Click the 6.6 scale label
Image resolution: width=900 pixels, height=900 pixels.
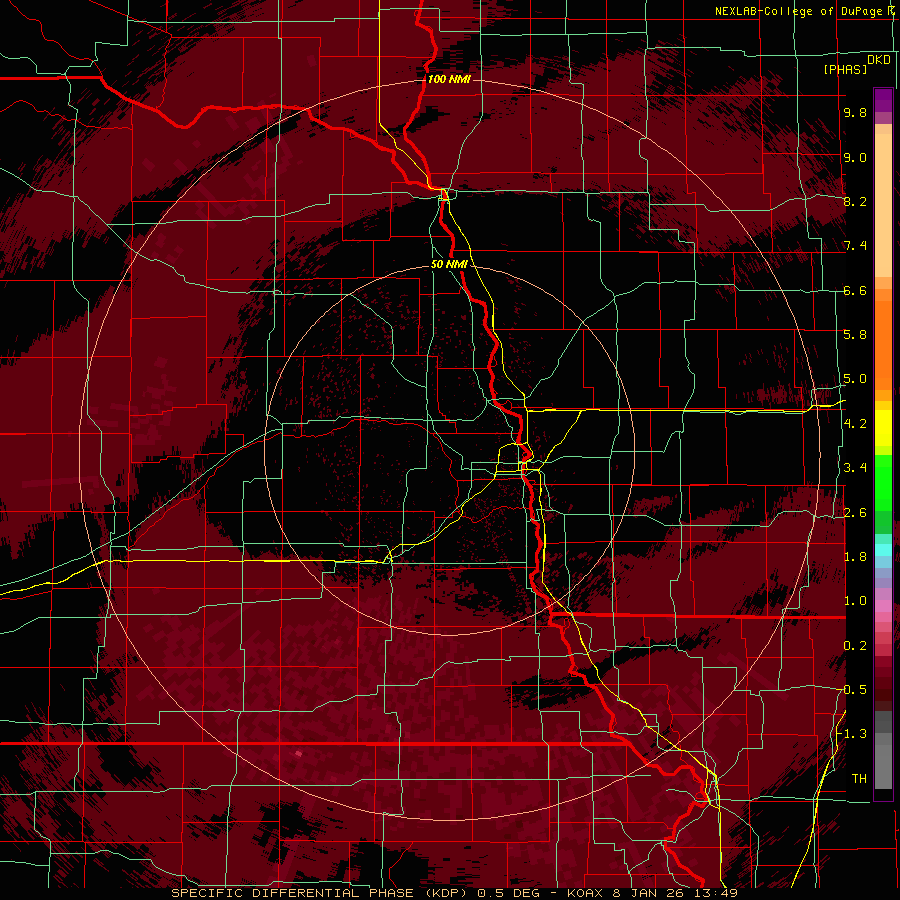pyautogui.click(x=855, y=290)
